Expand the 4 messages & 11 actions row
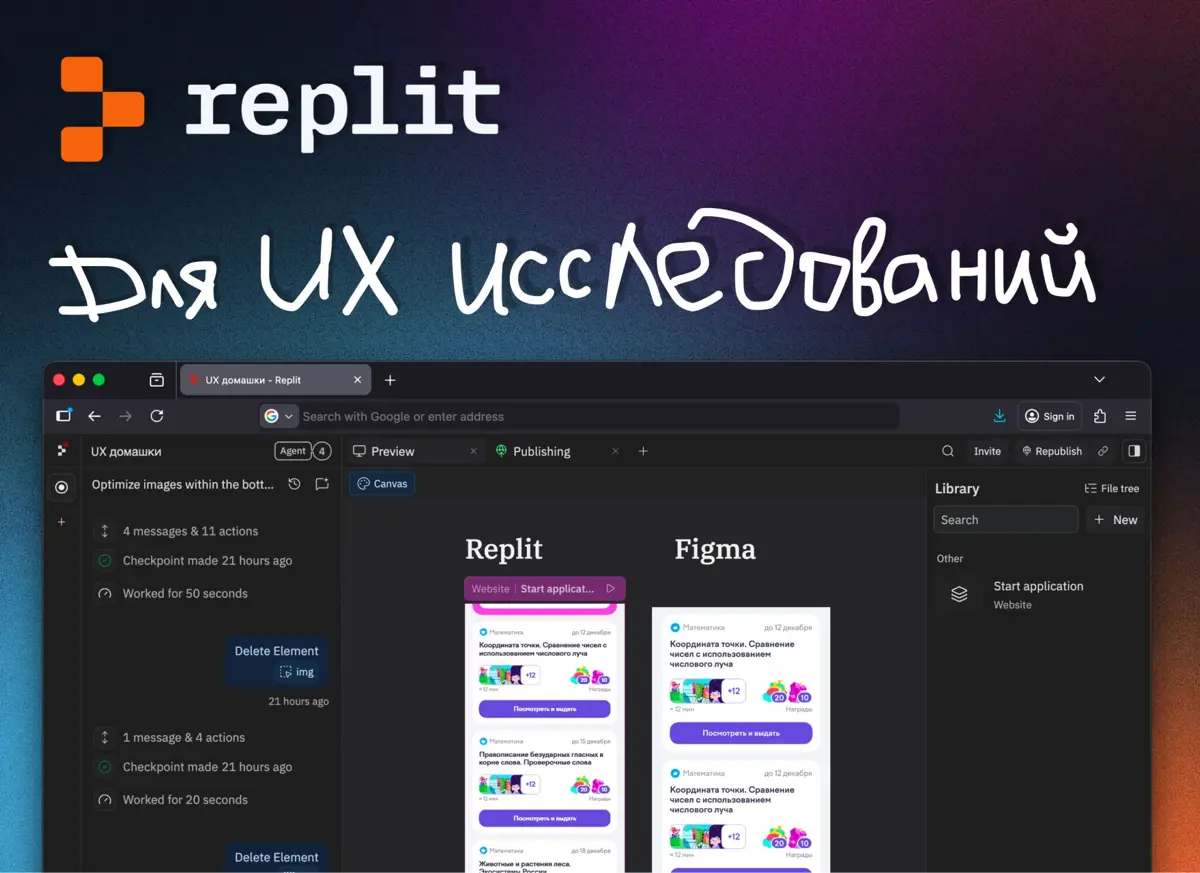The height and width of the screenshot is (873, 1200). pos(190,531)
